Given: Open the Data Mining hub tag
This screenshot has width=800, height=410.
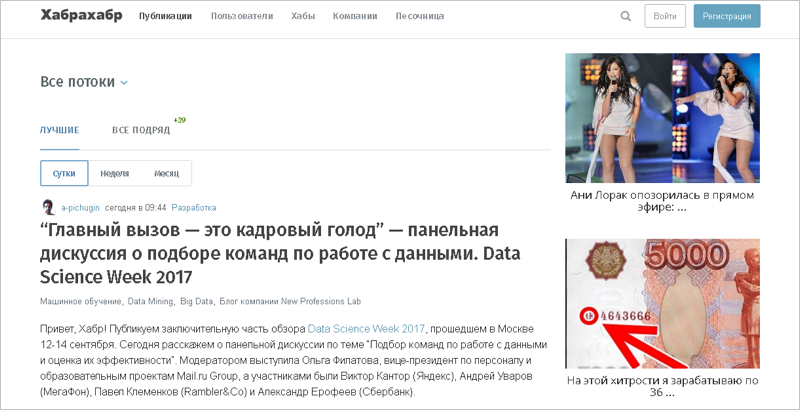Looking at the screenshot, I should 150,301.
